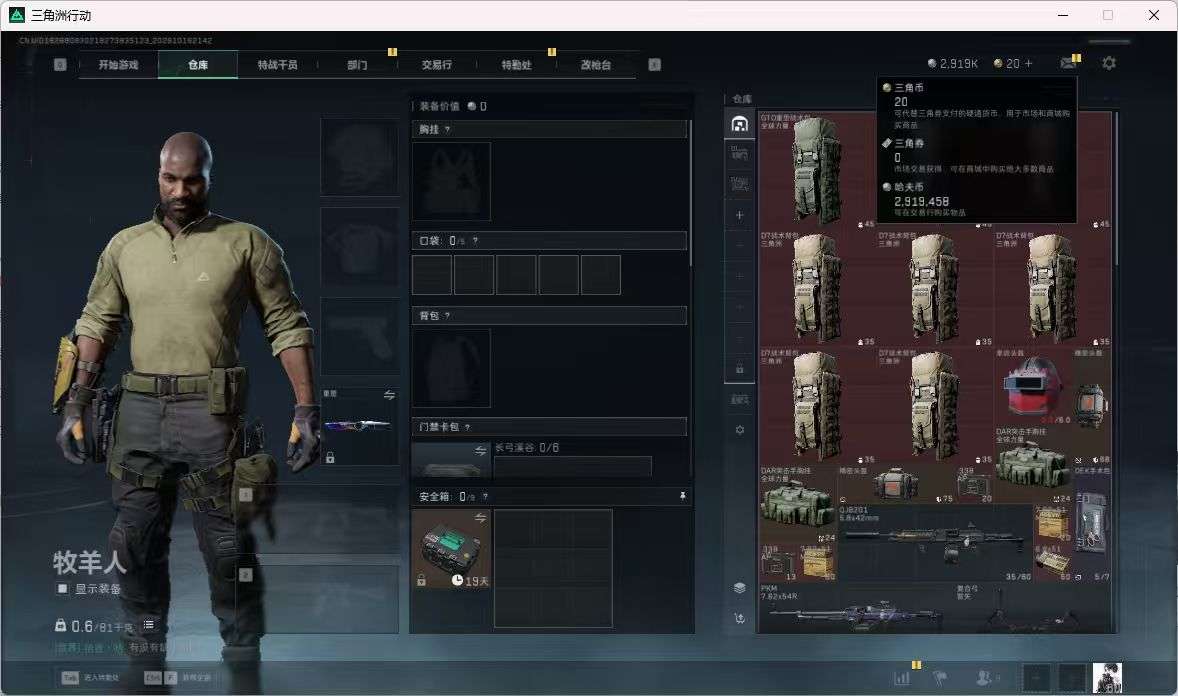
Task: Click the help question mark beside 胸挂
Action: (x=447, y=129)
